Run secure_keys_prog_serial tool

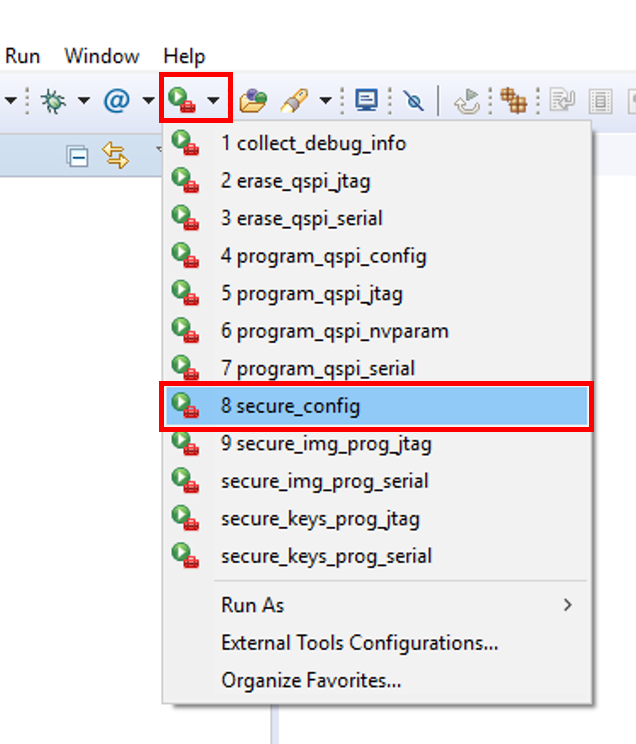click(x=377, y=556)
